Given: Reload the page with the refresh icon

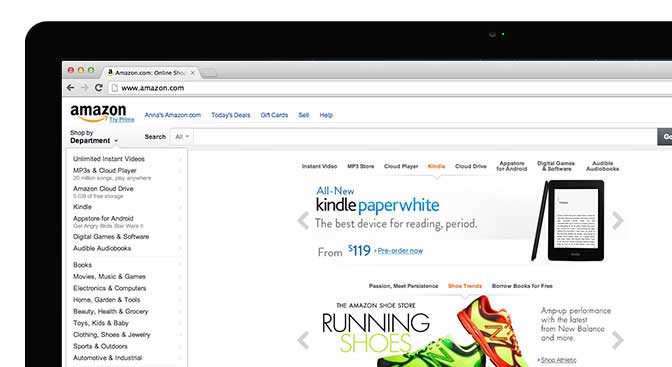Looking at the screenshot, I should [x=99, y=87].
